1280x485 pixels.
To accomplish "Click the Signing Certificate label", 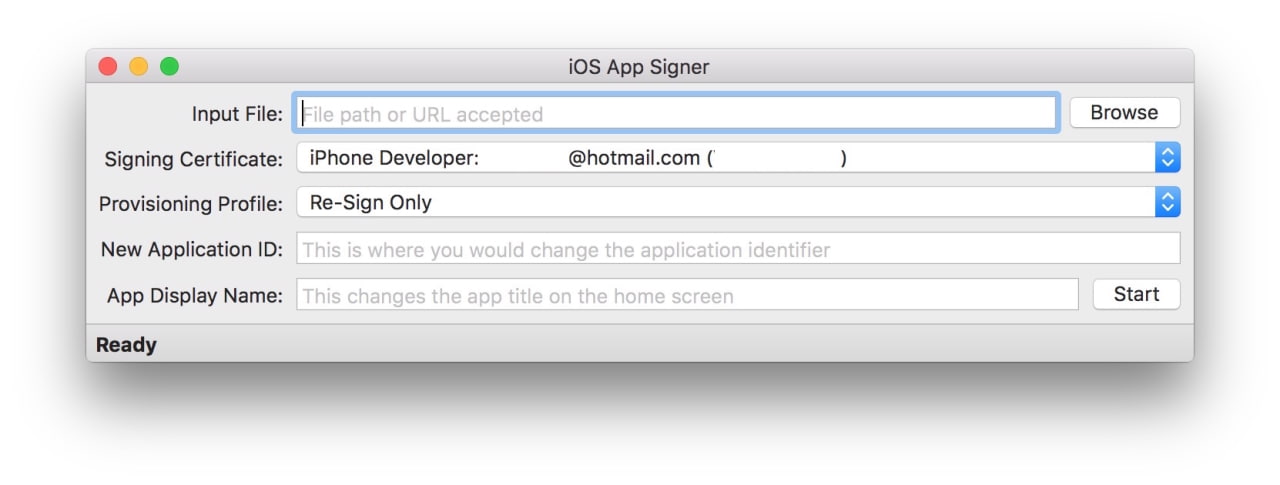I will point(194,159).
